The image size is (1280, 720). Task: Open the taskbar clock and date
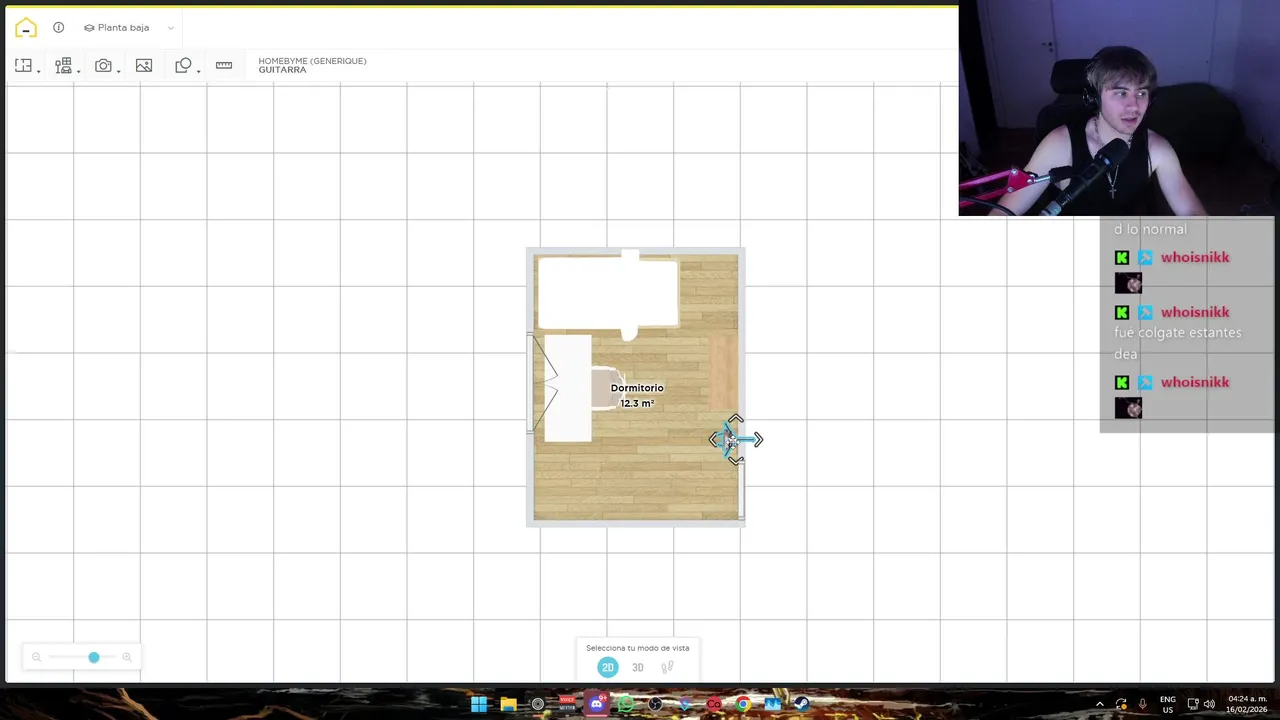1247,704
